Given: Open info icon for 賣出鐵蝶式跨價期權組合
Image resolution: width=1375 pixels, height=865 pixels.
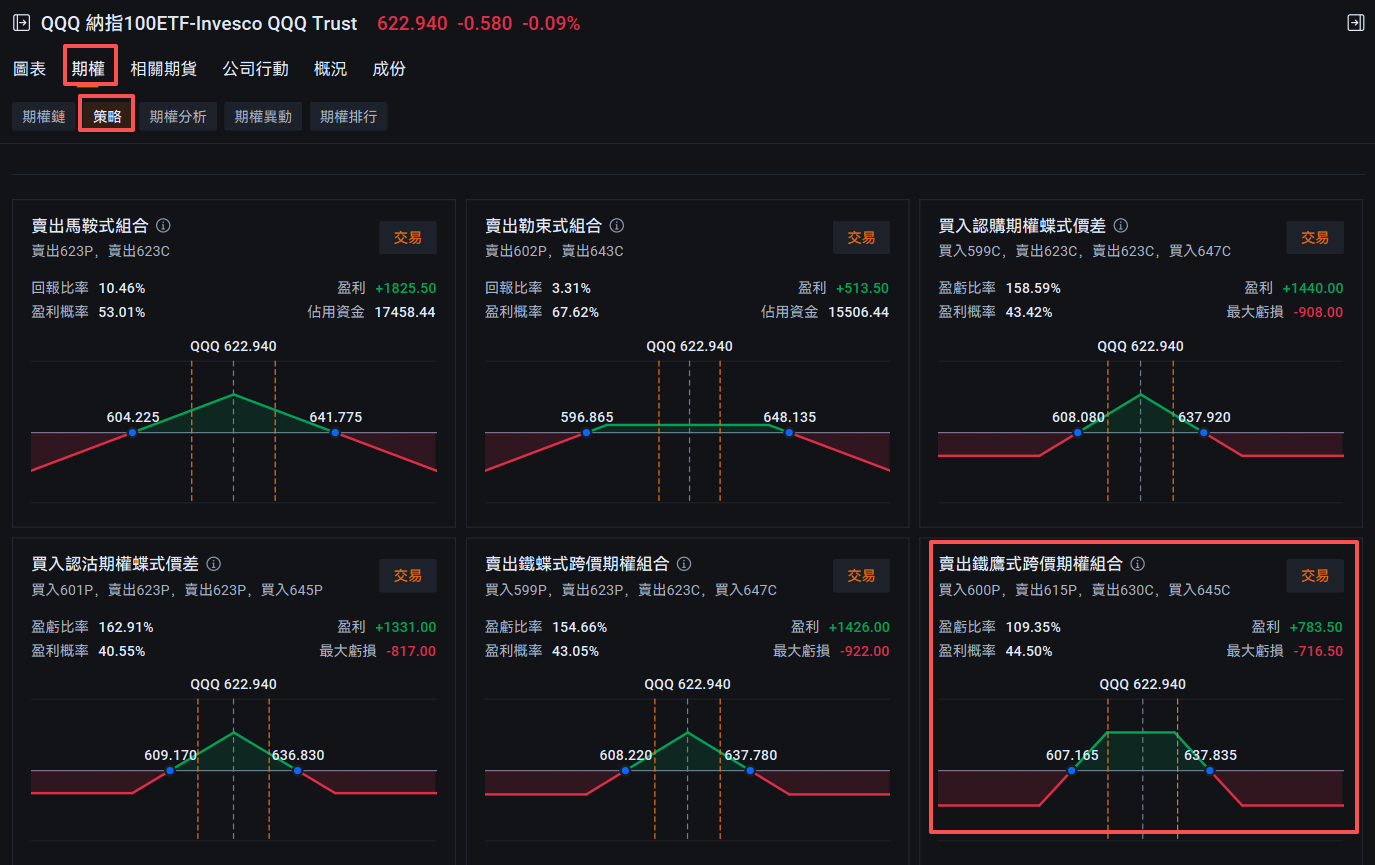Looking at the screenshot, I should 685,564.
